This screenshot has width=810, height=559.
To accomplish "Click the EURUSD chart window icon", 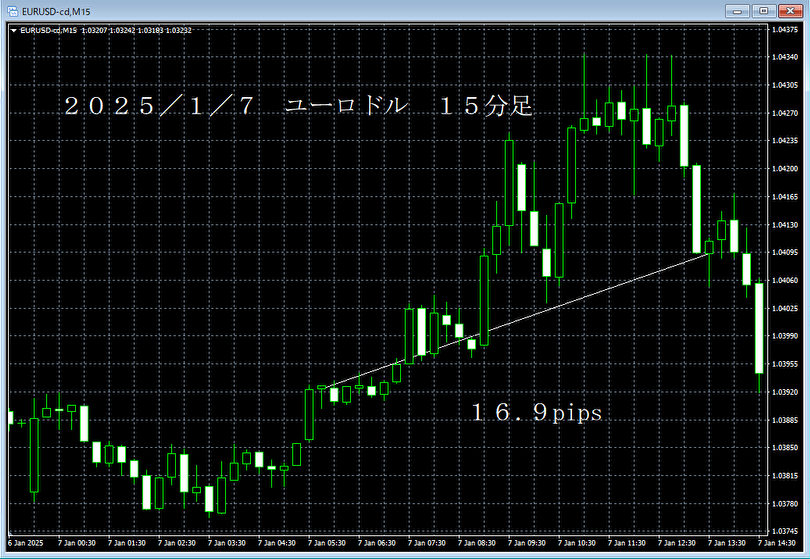I will [12, 11].
